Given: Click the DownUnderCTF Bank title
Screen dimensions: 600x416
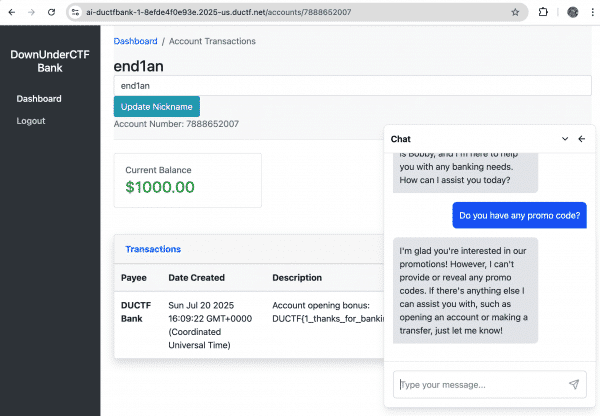Looking at the screenshot, I should [x=50, y=61].
